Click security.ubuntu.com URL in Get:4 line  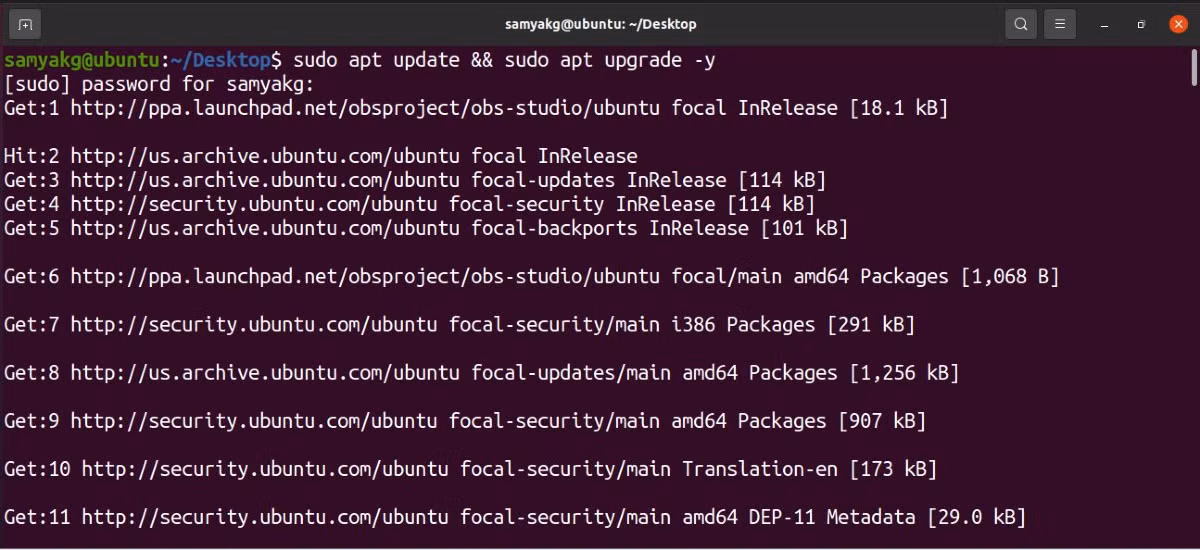pos(254,204)
